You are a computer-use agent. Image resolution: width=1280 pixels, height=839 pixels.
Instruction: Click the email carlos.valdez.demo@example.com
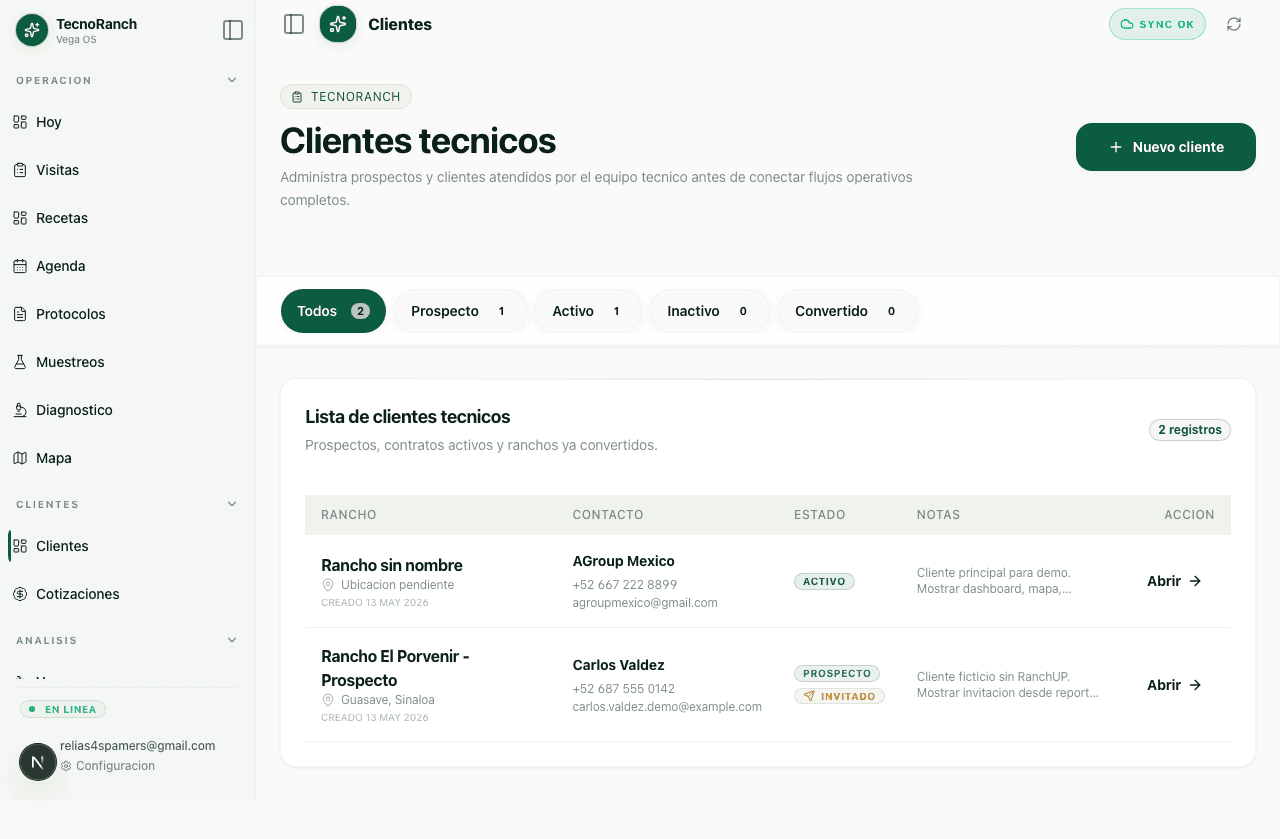click(667, 707)
